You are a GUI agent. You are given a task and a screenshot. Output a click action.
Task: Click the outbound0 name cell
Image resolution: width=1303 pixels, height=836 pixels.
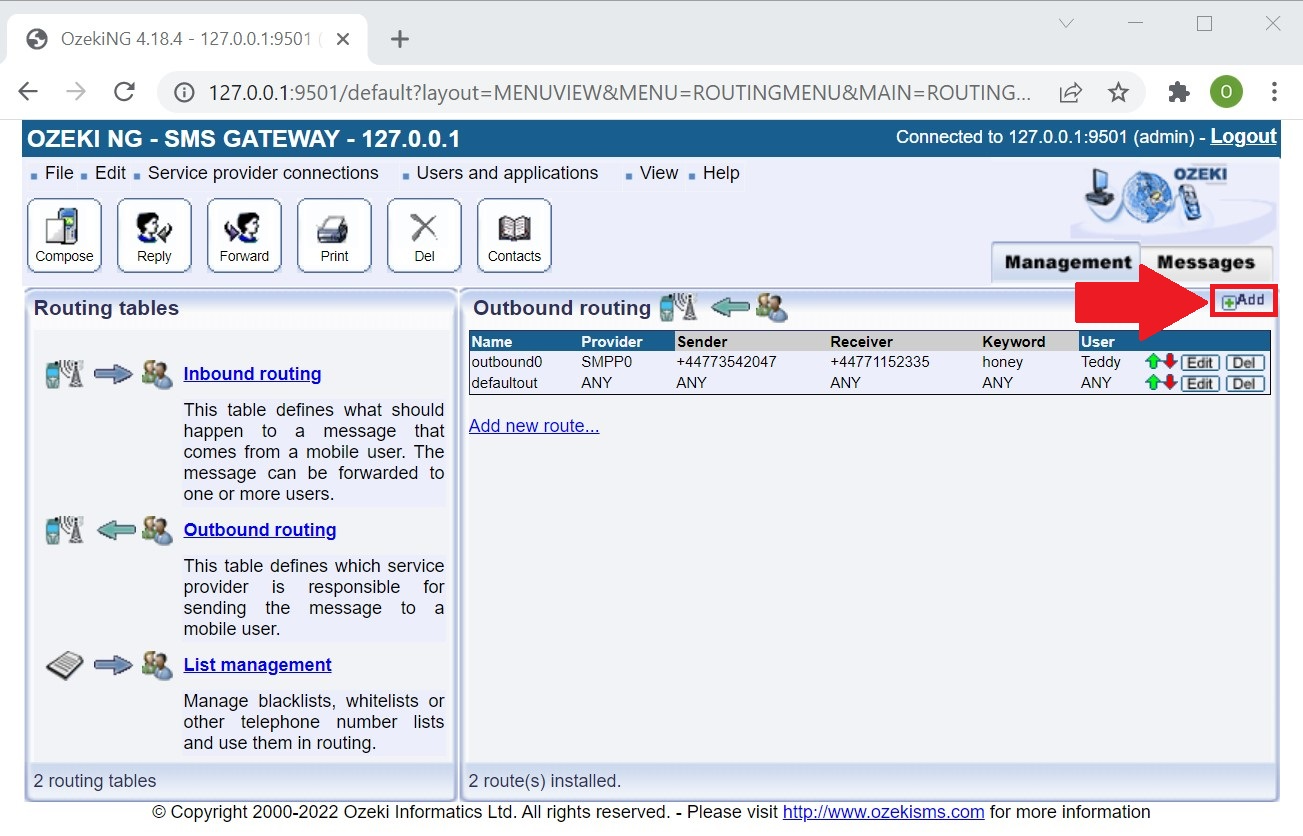pos(506,362)
